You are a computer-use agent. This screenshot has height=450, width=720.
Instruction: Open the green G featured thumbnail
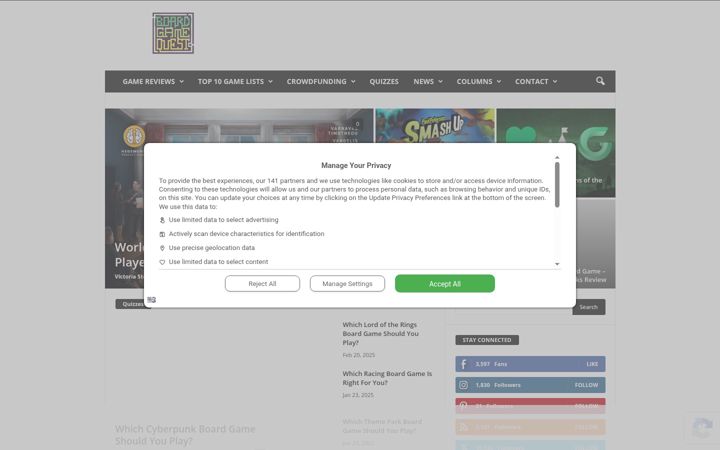point(556,152)
